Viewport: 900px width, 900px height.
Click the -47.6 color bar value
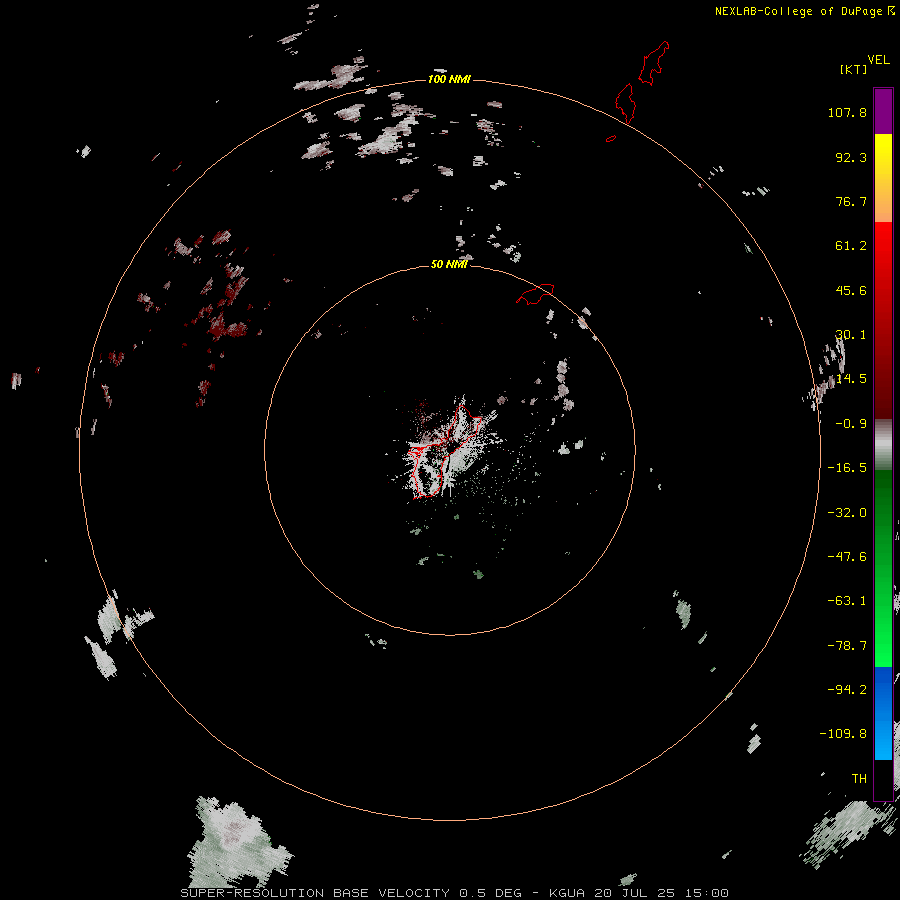click(x=847, y=557)
